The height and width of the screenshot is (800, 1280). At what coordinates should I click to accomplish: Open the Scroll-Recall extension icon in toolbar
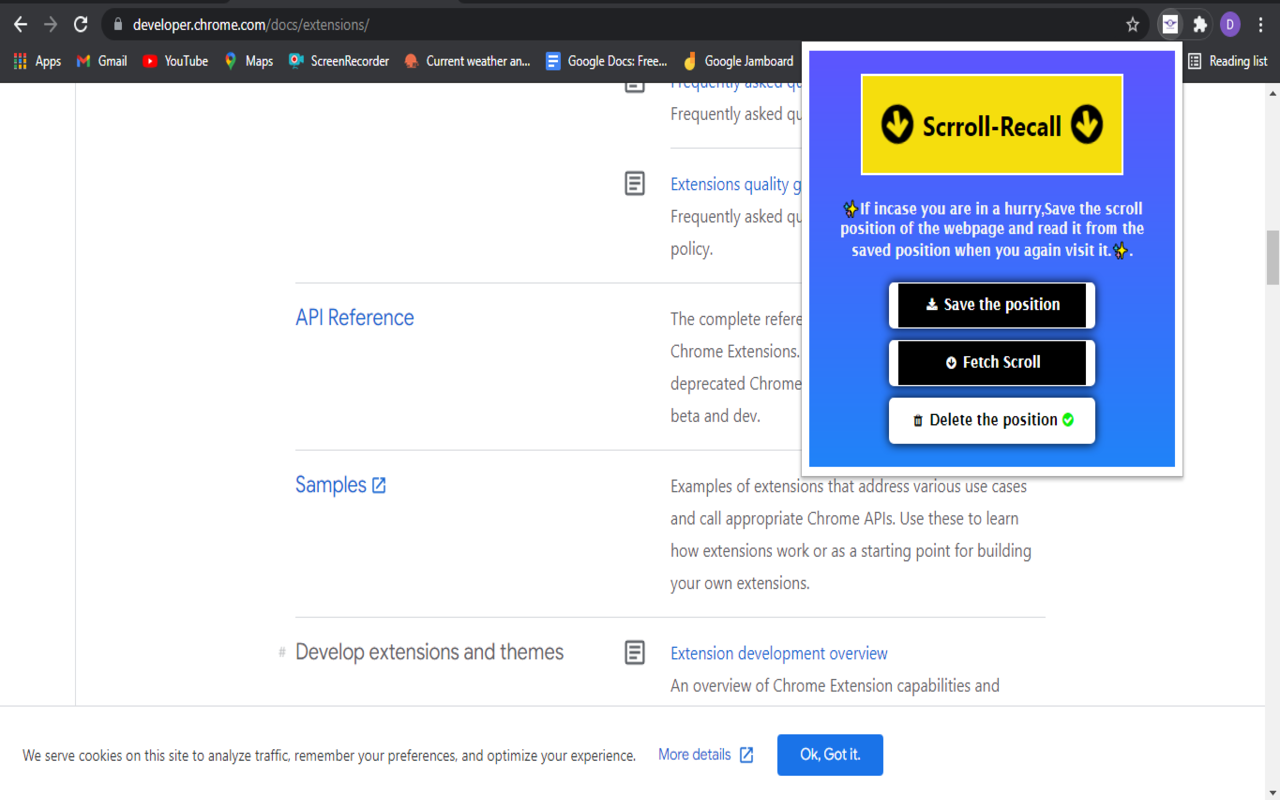pyautogui.click(x=1169, y=25)
